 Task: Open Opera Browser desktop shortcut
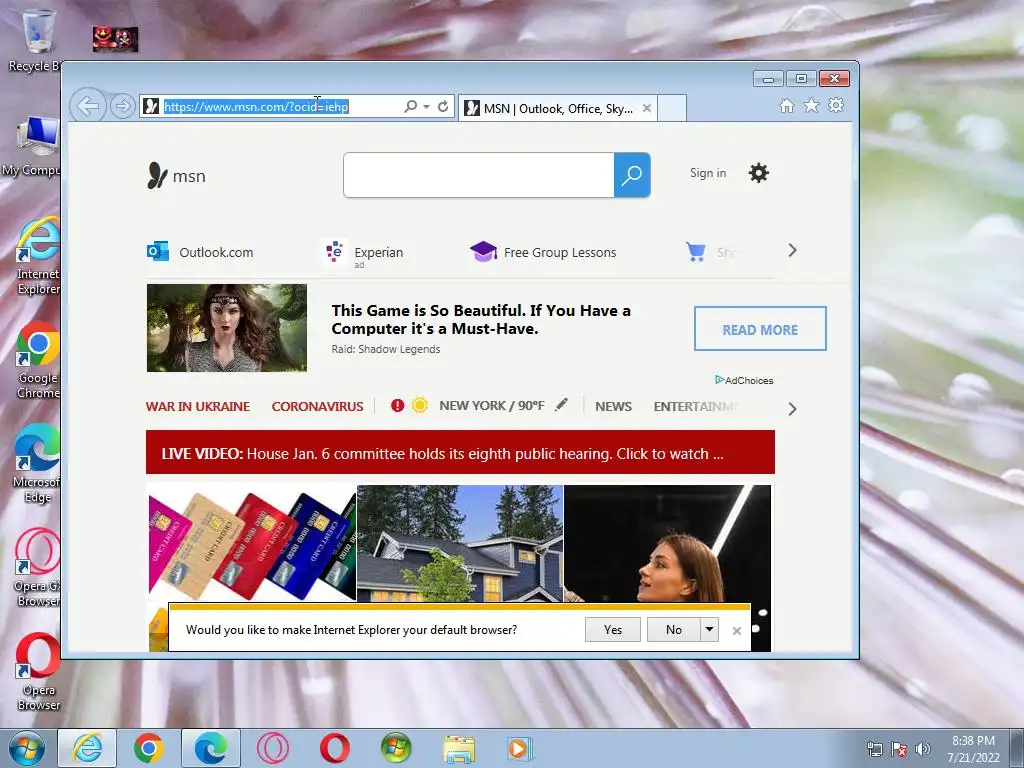point(38,671)
